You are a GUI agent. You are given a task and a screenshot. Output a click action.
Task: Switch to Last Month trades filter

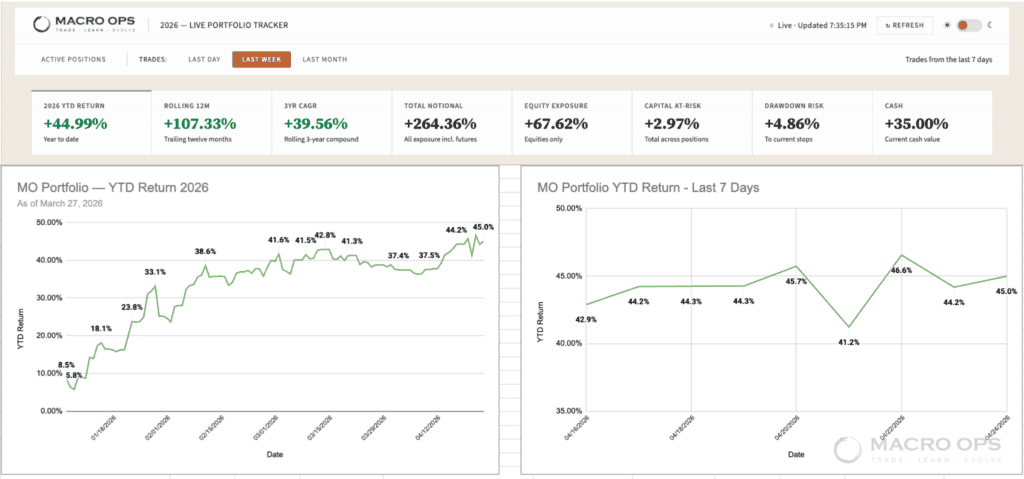(x=325, y=60)
